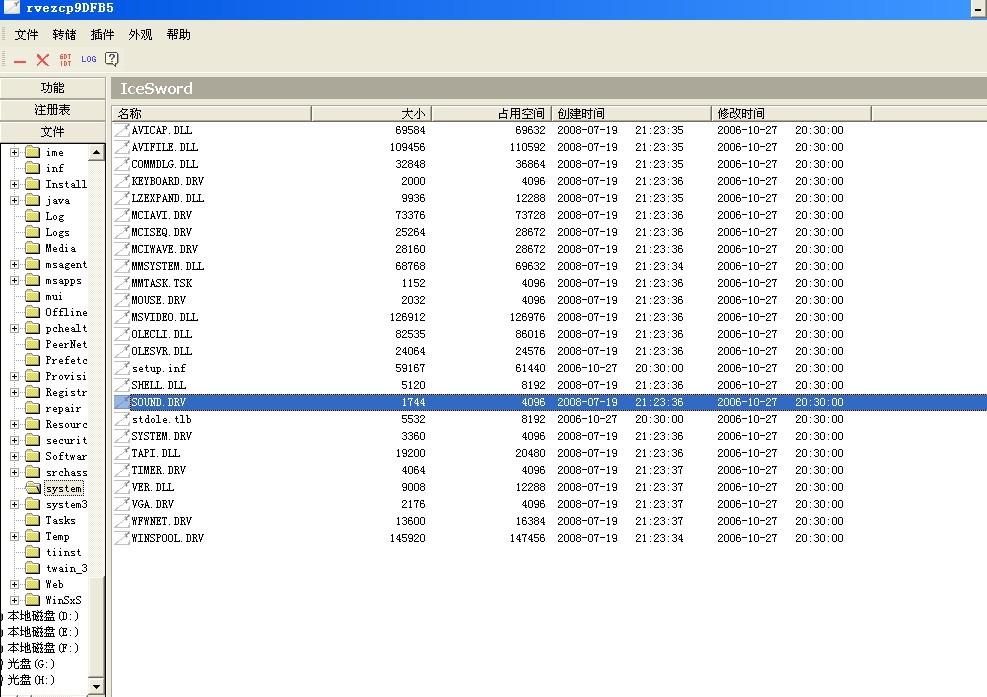Image resolution: width=987 pixels, height=697 pixels.
Task: Click the mui folder icon
Action: 33,296
